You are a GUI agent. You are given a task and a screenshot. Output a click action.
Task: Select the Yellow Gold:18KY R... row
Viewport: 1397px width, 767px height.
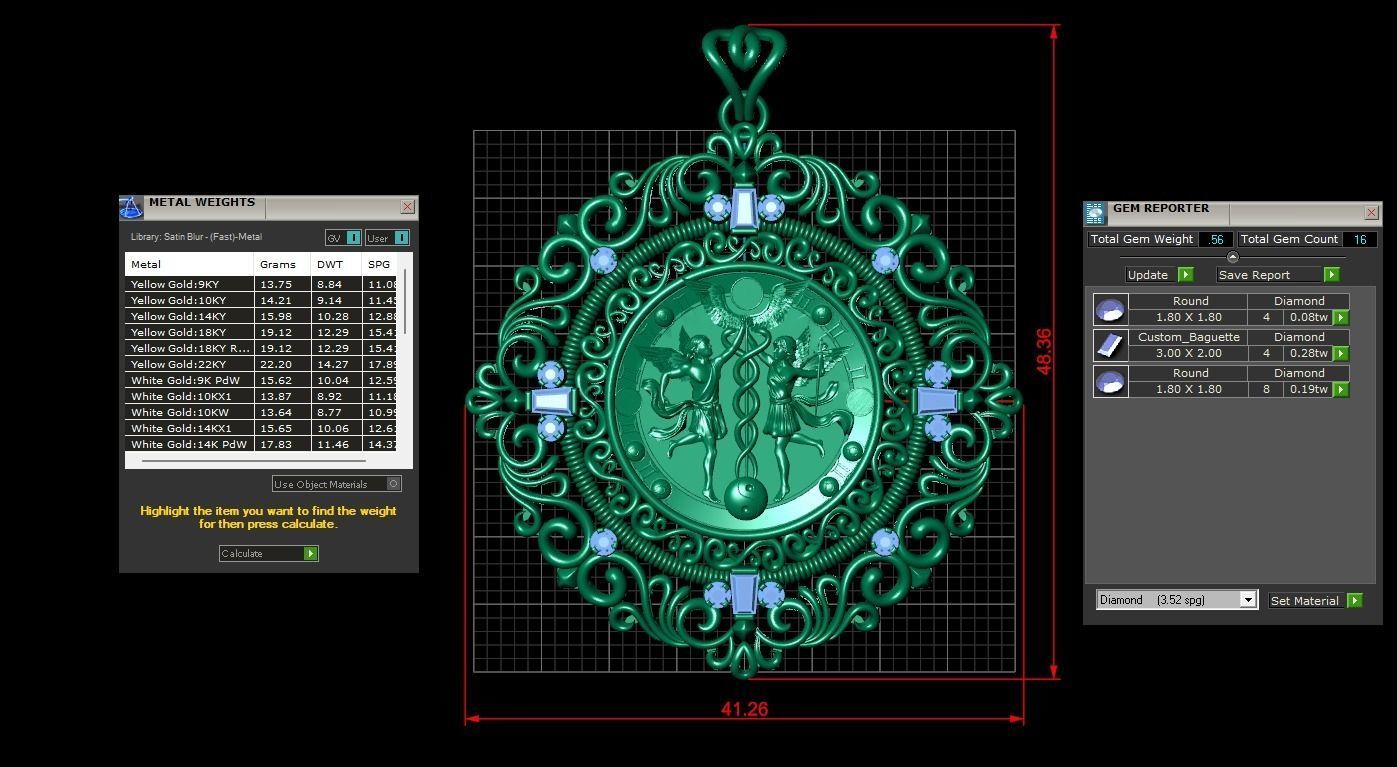pos(262,348)
